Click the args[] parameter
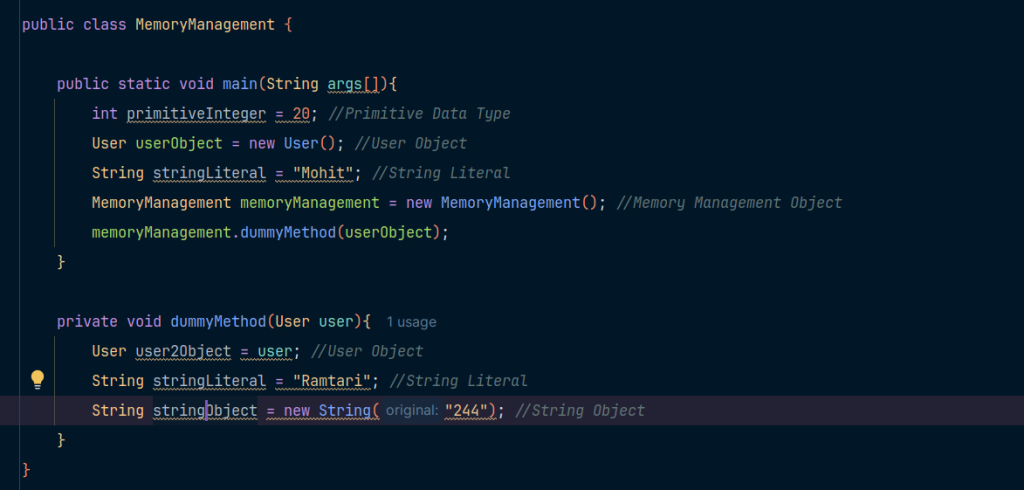Viewport: 1024px width, 490px height. (x=353, y=84)
